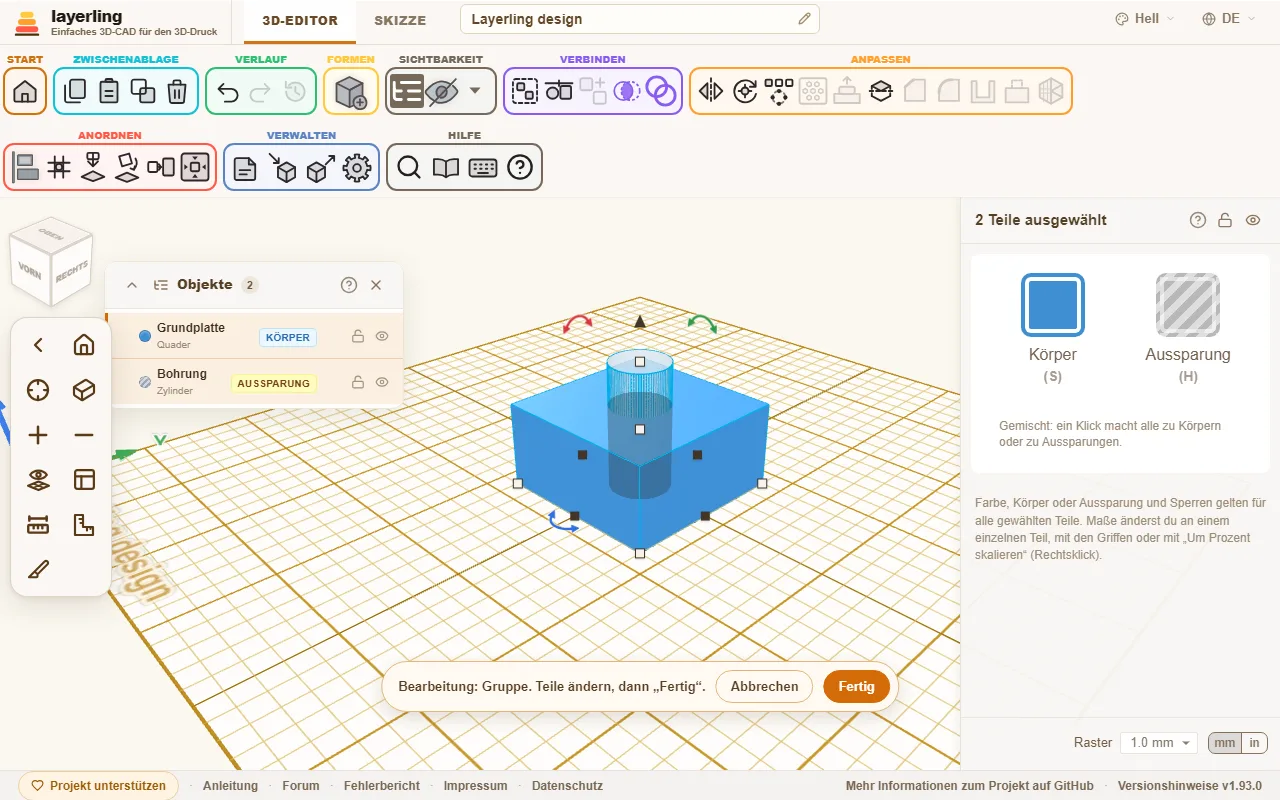
Task: Click the Layerling design project name field
Action: [640, 19]
